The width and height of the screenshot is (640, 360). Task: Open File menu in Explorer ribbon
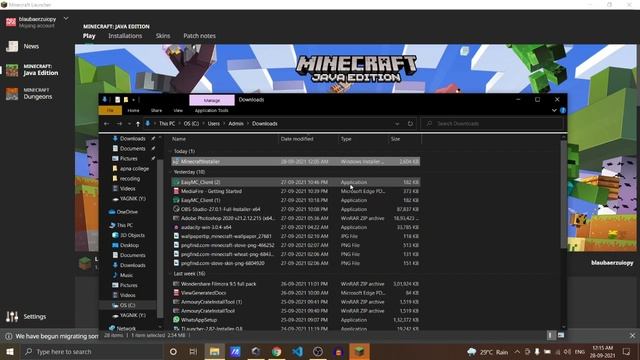(x=110, y=111)
